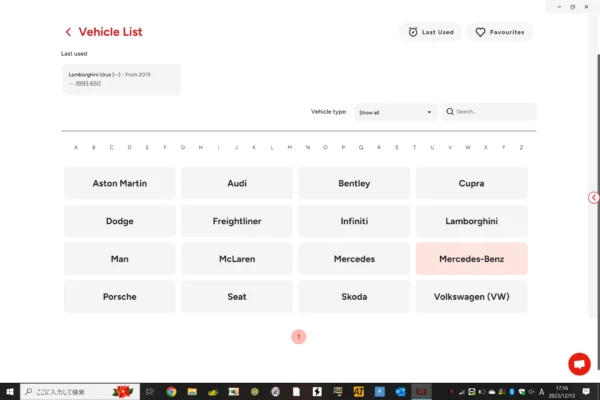600x400 pixels.
Task: Launch Google Chrome from the taskbar
Action: coord(171,392)
